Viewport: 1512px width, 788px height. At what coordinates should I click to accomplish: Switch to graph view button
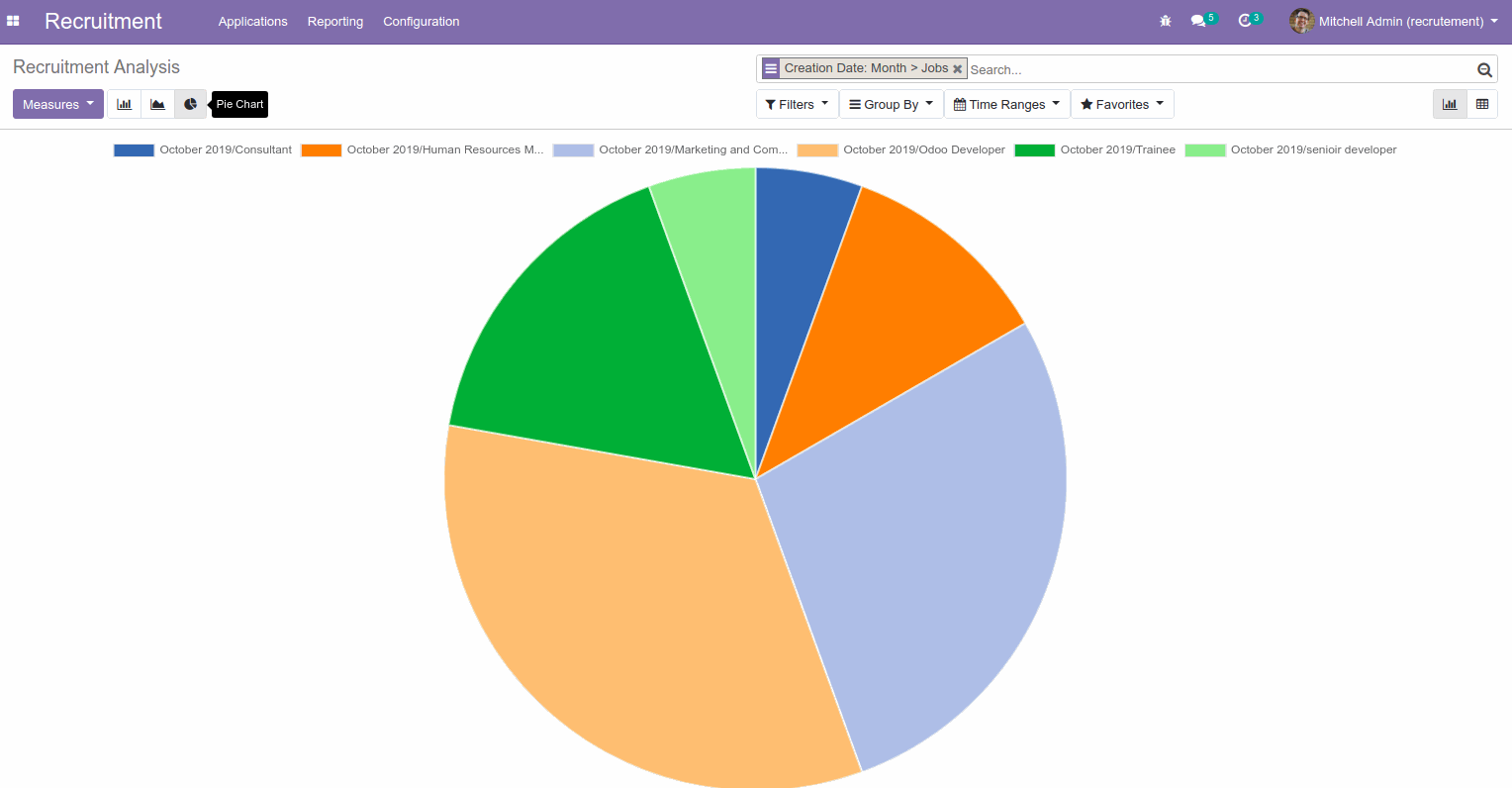(1450, 104)
